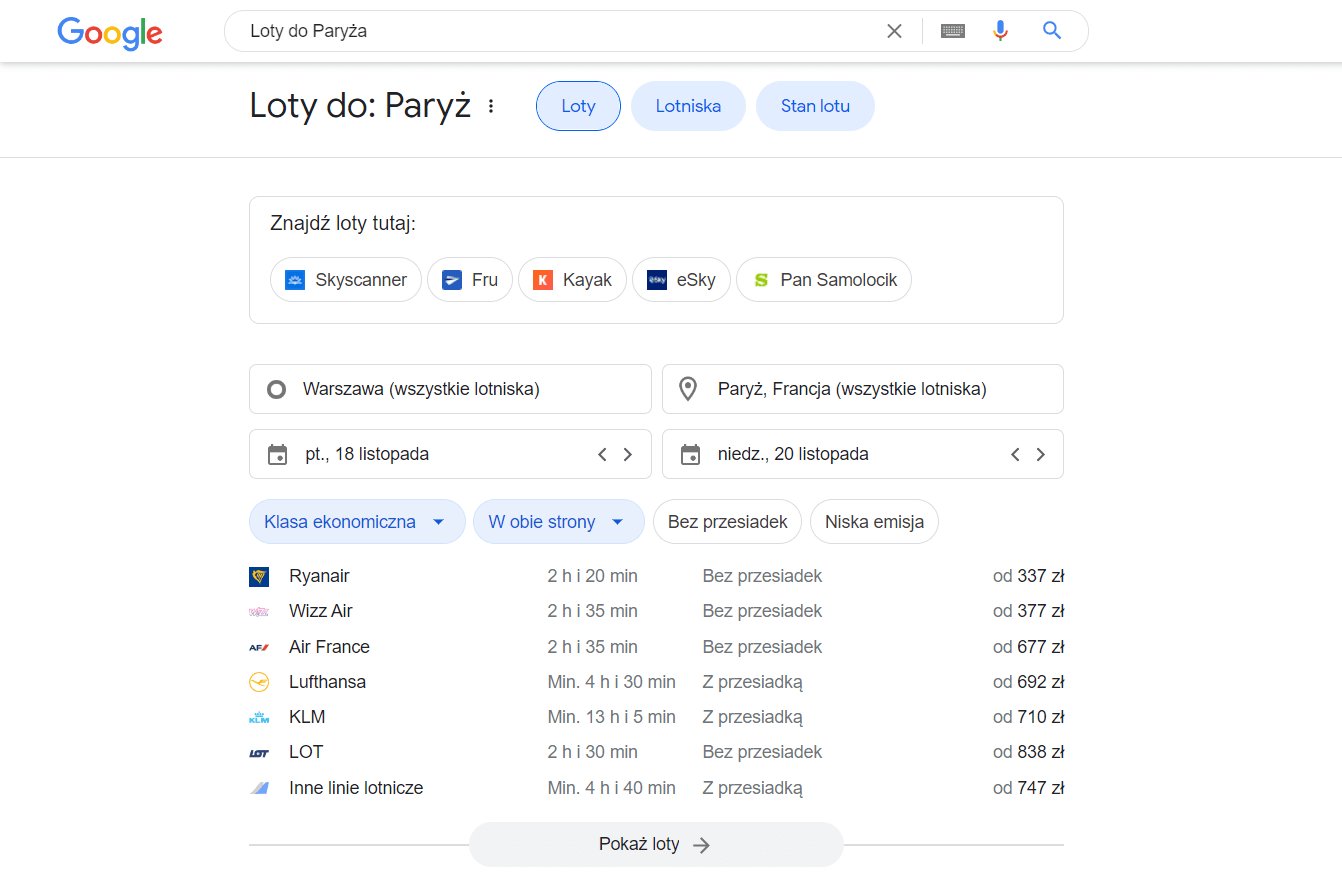
Task: Click the od 710 zł price
Action: pos(1028,717)
